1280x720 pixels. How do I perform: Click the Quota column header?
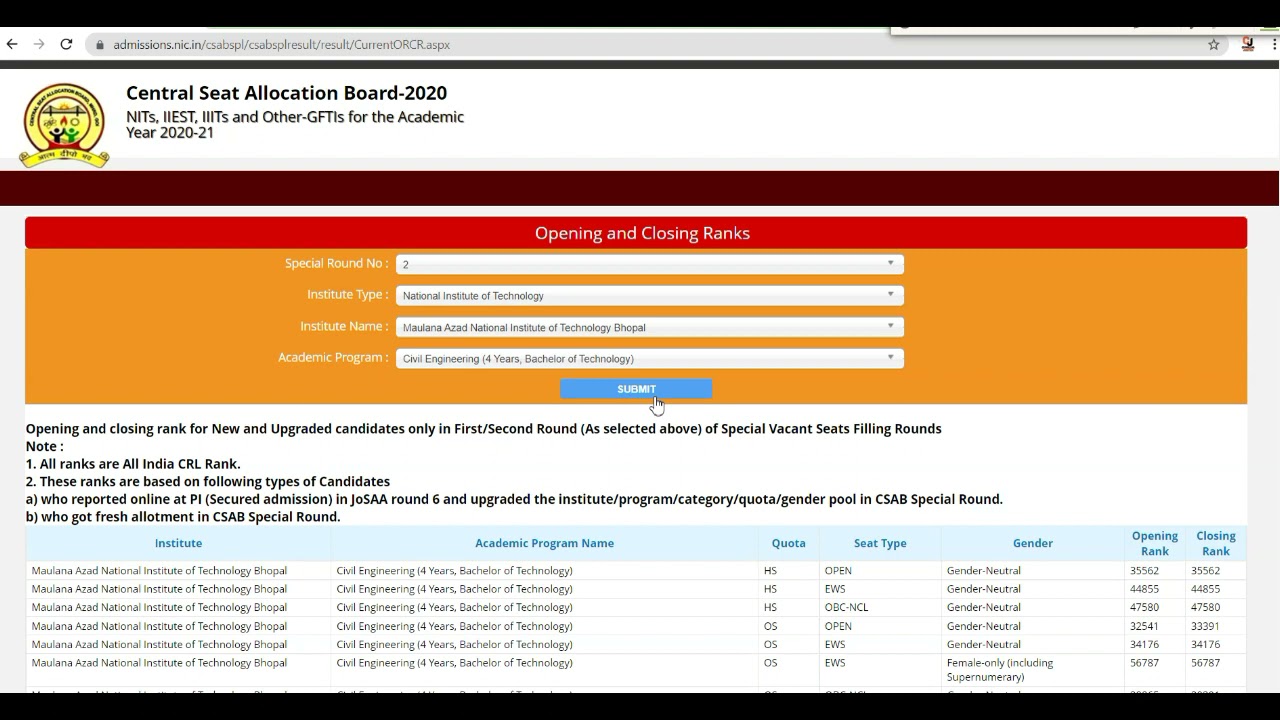788,543
